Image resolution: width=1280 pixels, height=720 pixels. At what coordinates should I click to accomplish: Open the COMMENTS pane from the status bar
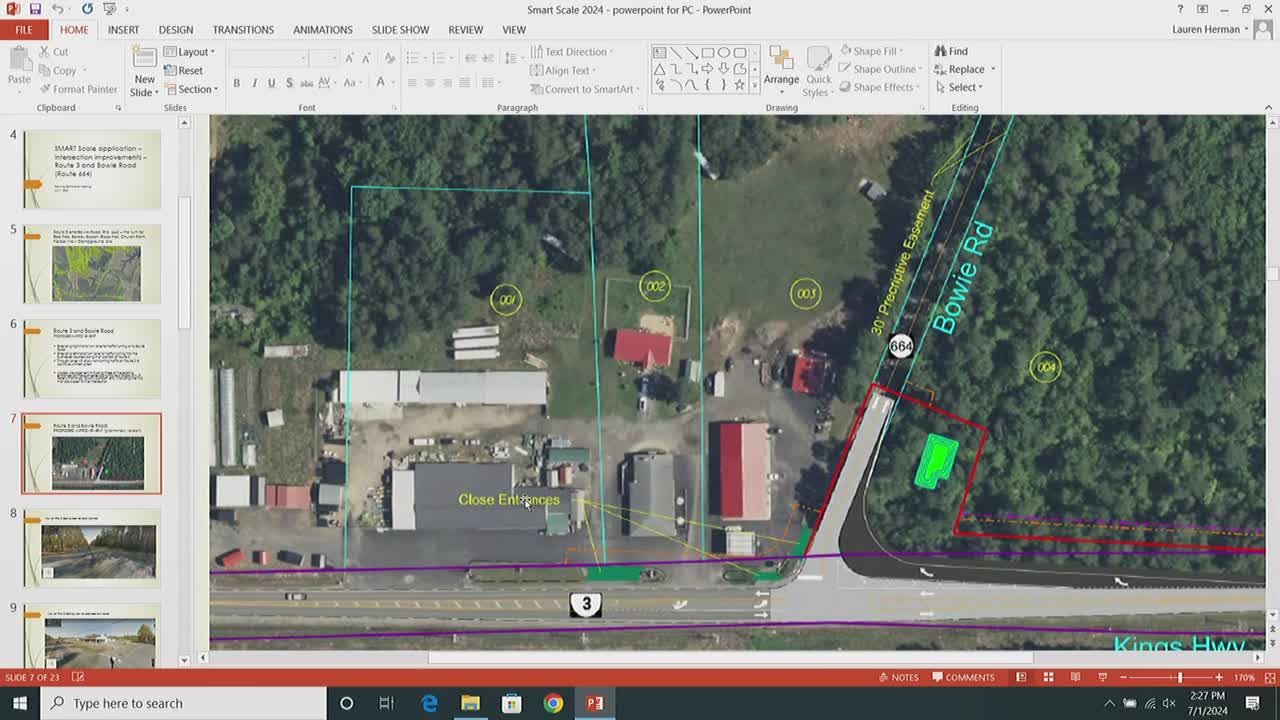[963, 677]
